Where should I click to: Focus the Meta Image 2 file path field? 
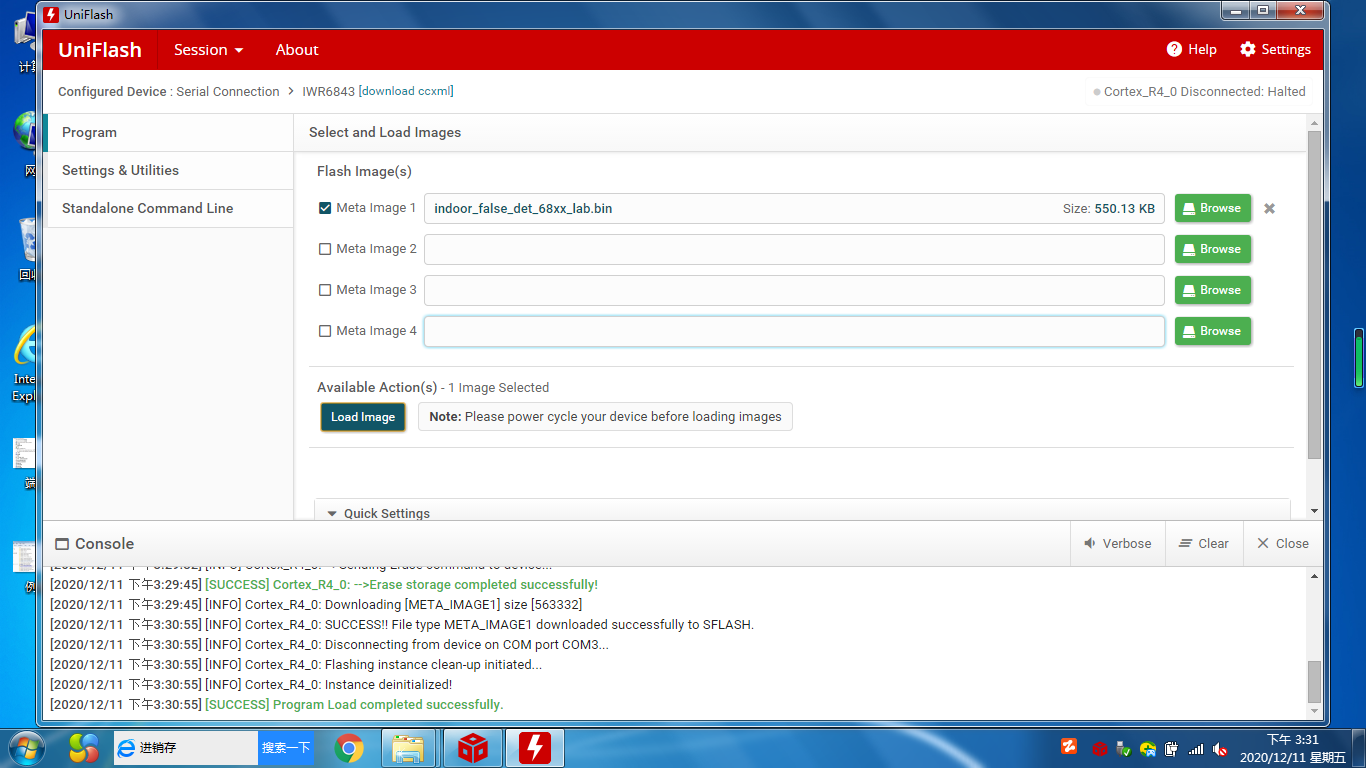pos(794,249)
